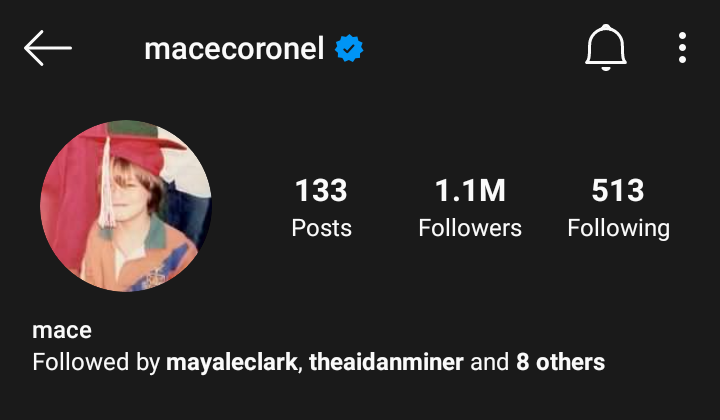This screenshot has width=720, height=420.
Task: Go back using the left arrow
Action: pos(48,48)
